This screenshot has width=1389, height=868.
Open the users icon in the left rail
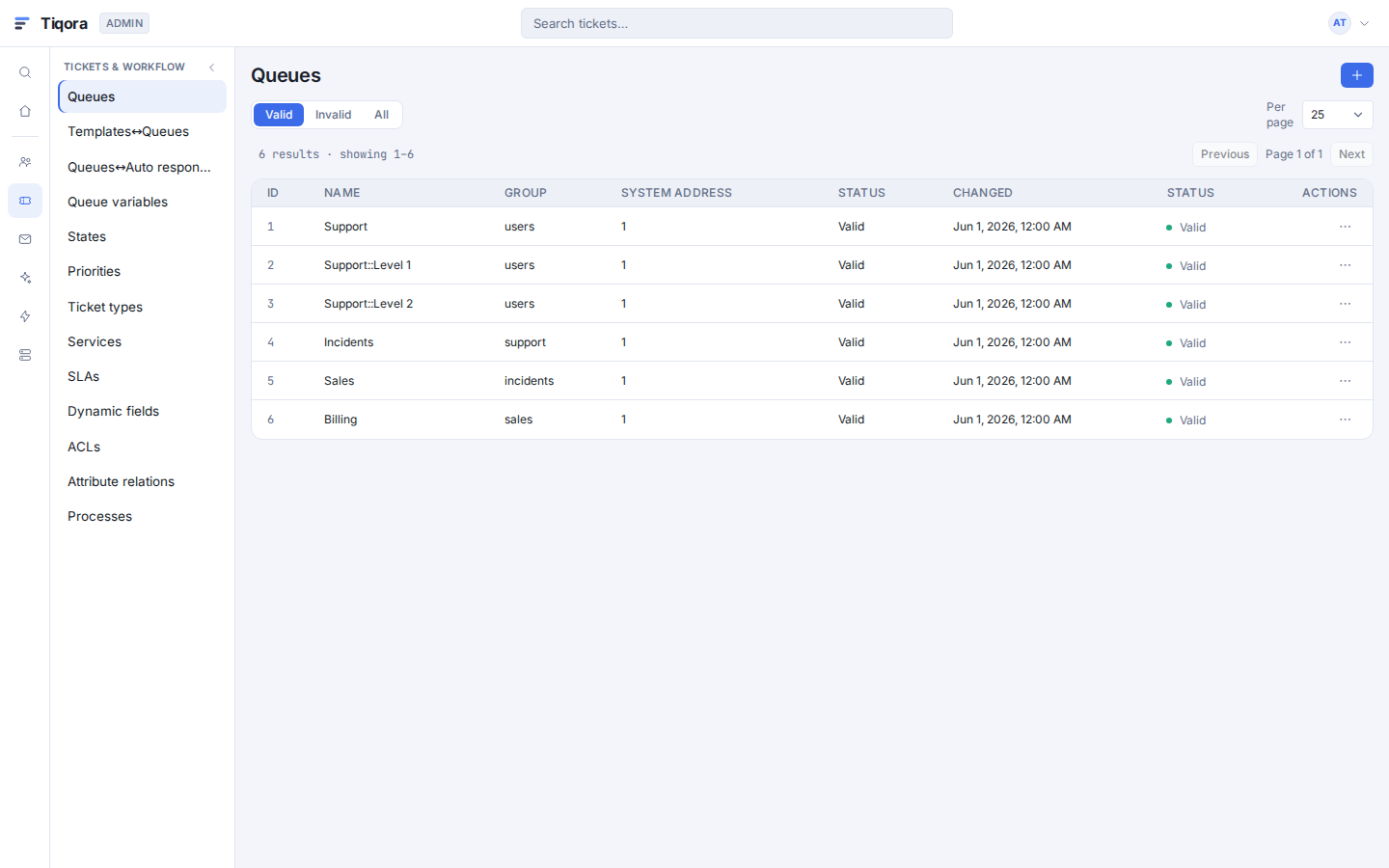pos(25,162)
